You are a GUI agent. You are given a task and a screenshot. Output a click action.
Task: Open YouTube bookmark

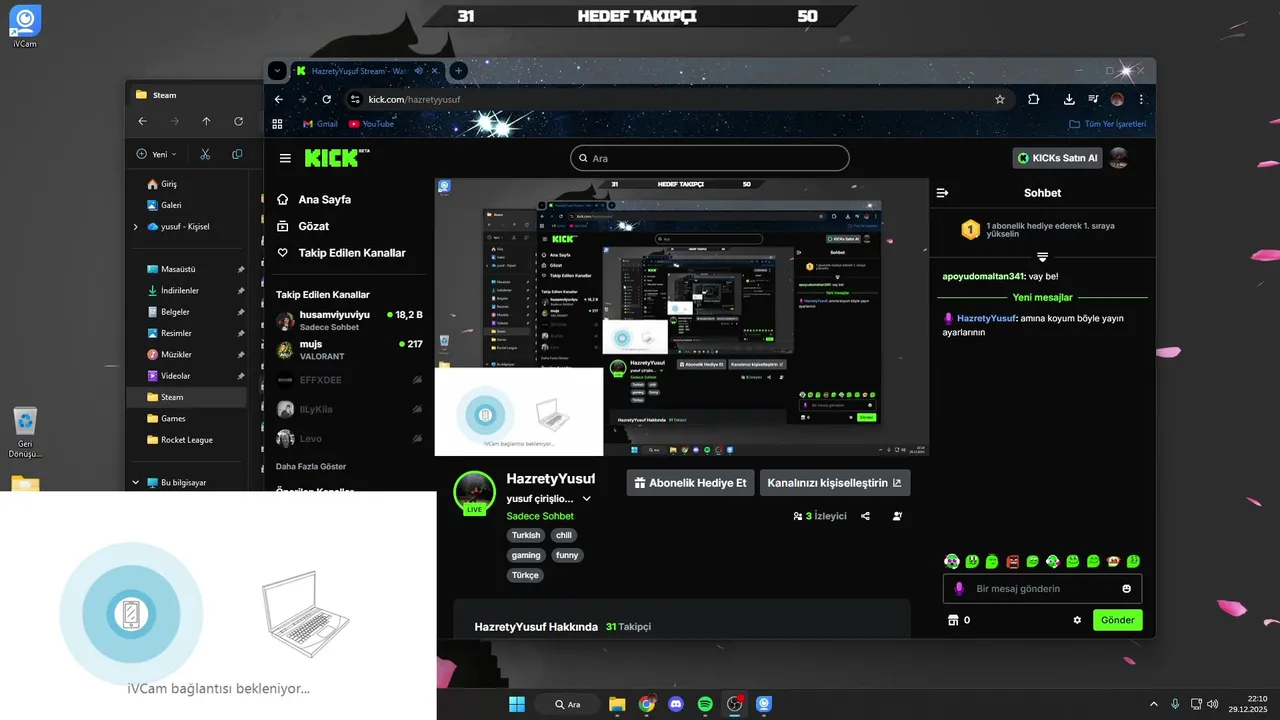[x=371, y=124]
